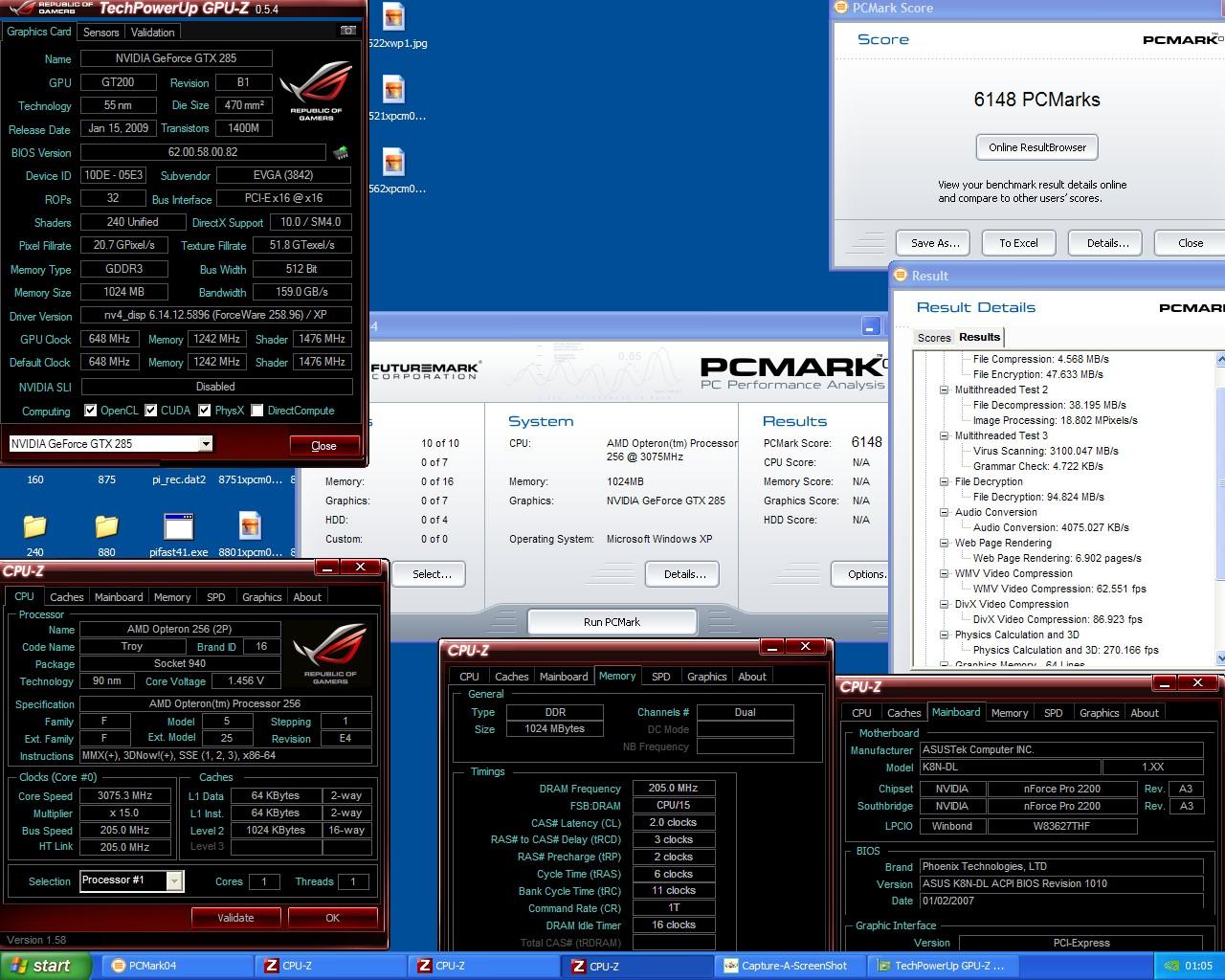
Task: Toggle the CUDA checkbox in GPU-Z
Action: click(x=150, y=411)
